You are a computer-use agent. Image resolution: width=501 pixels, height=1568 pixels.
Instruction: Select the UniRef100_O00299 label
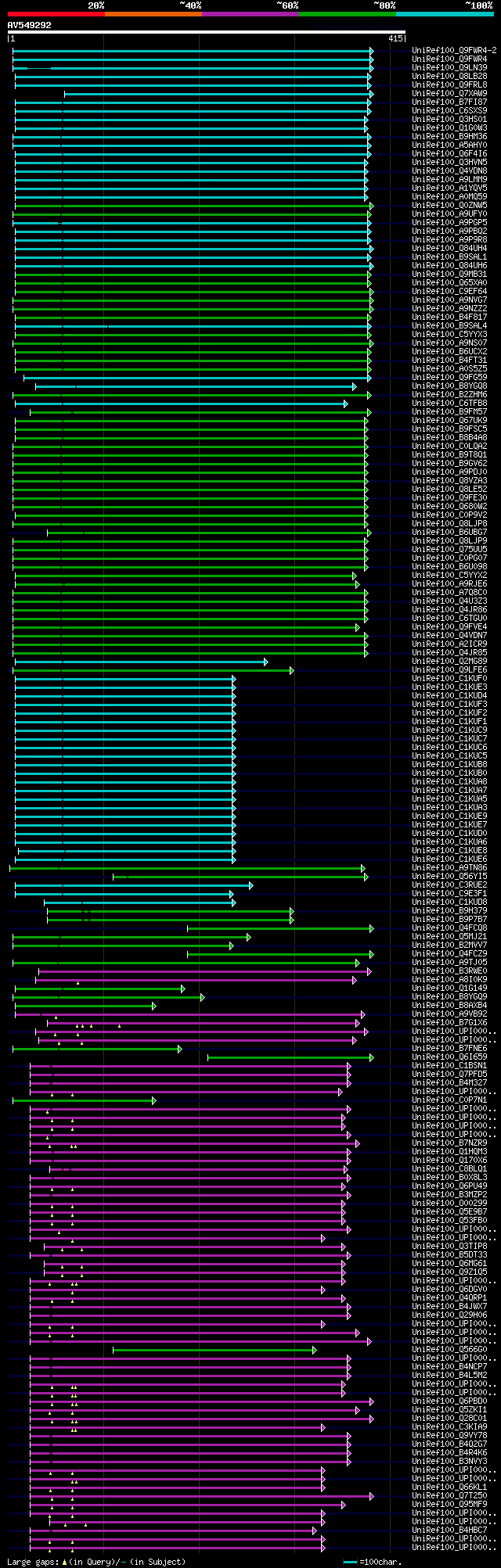[x=450, y=1203]
